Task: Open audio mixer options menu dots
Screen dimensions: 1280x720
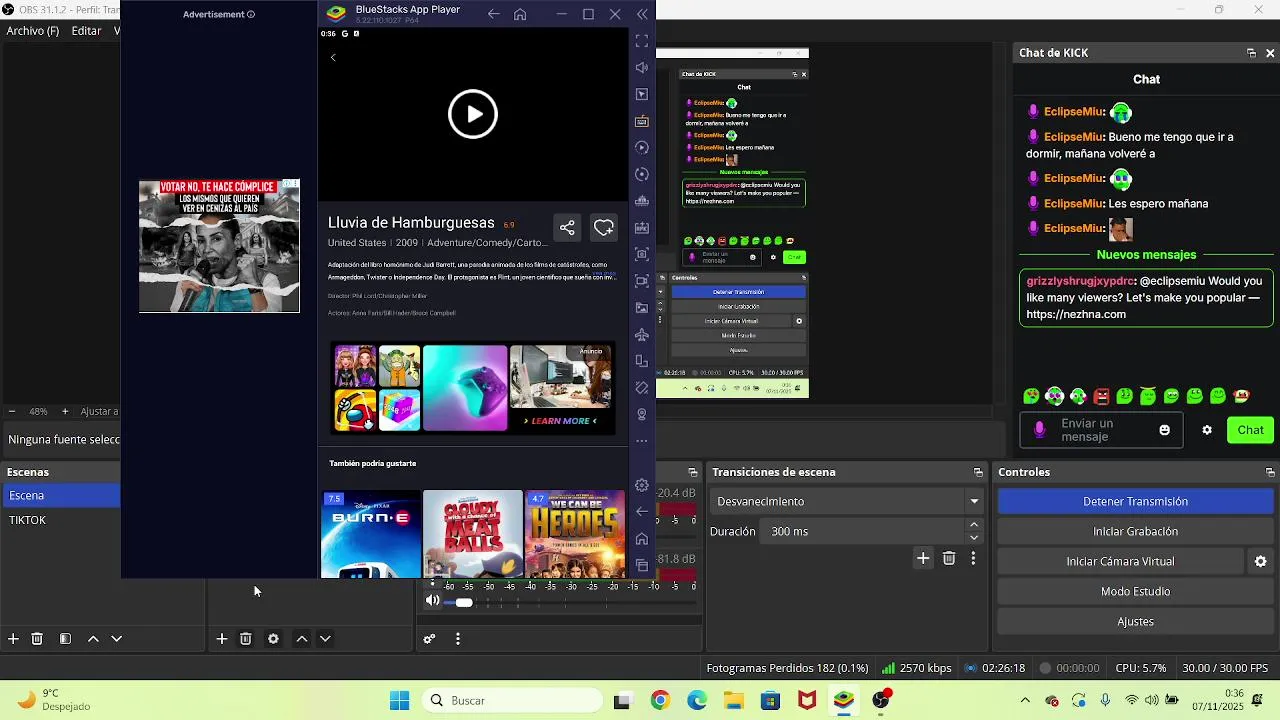Action: point(458,639)
